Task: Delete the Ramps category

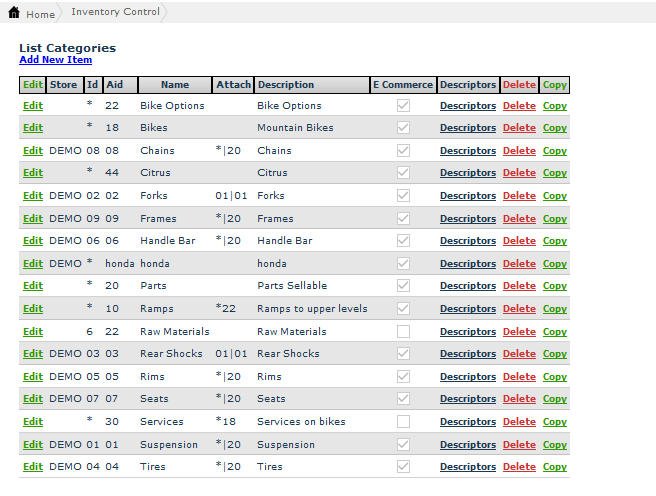Action: point(519,309)
